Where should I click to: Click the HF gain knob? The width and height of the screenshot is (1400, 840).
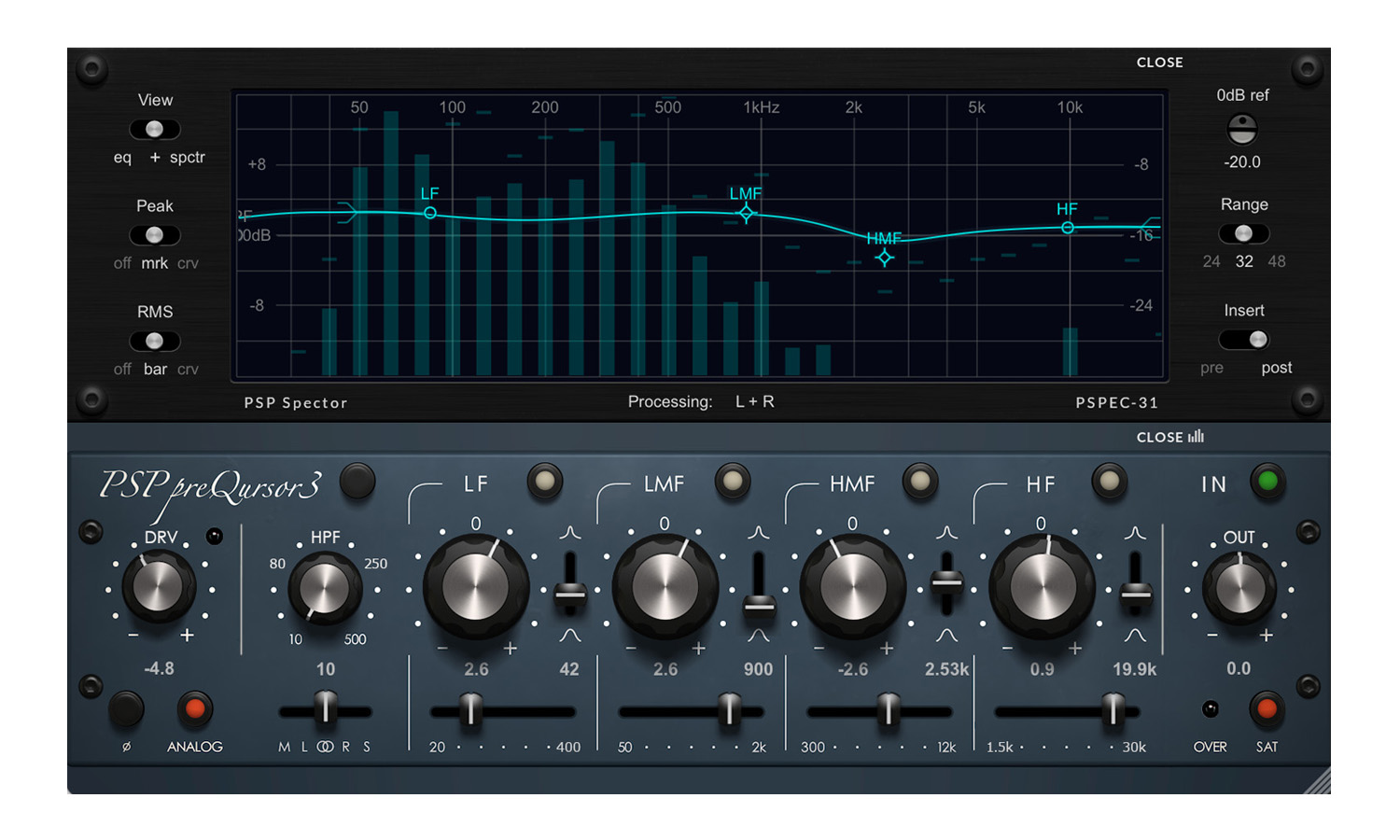[1041, 588]
